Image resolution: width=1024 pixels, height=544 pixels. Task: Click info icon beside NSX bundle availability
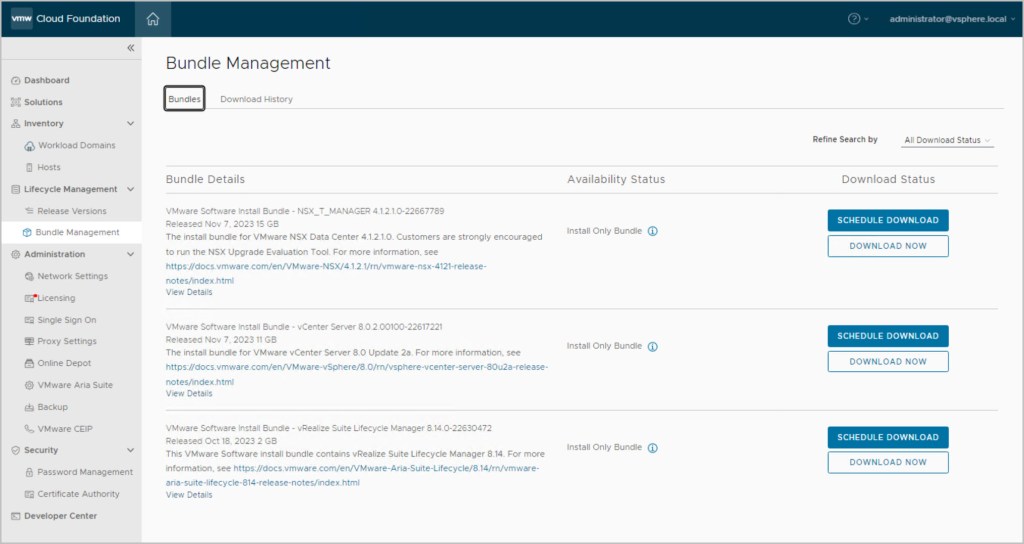pyautogui.click(x=653, y=231)
